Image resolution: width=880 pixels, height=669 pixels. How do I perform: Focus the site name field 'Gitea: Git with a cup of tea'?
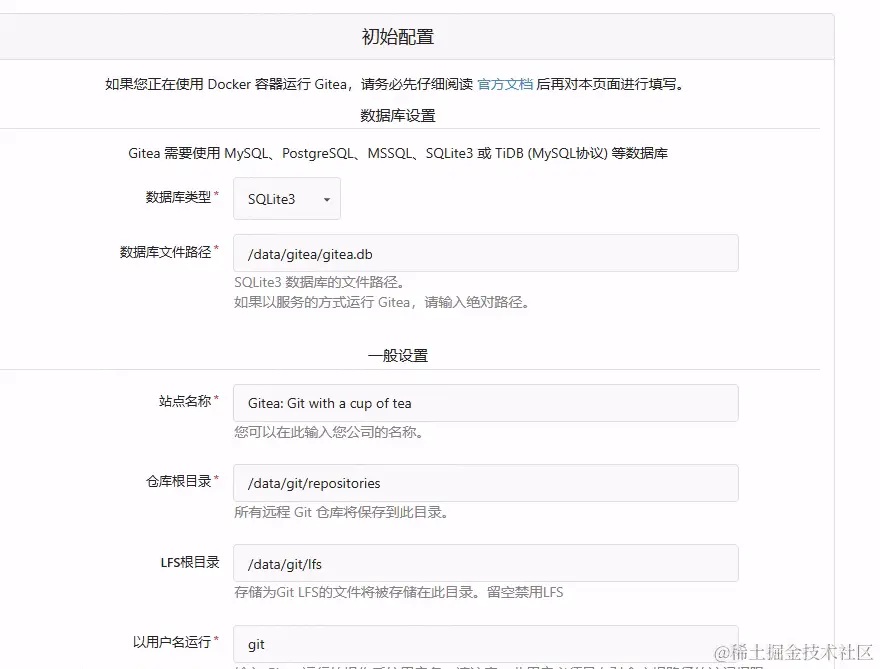(x=485, y=403)
